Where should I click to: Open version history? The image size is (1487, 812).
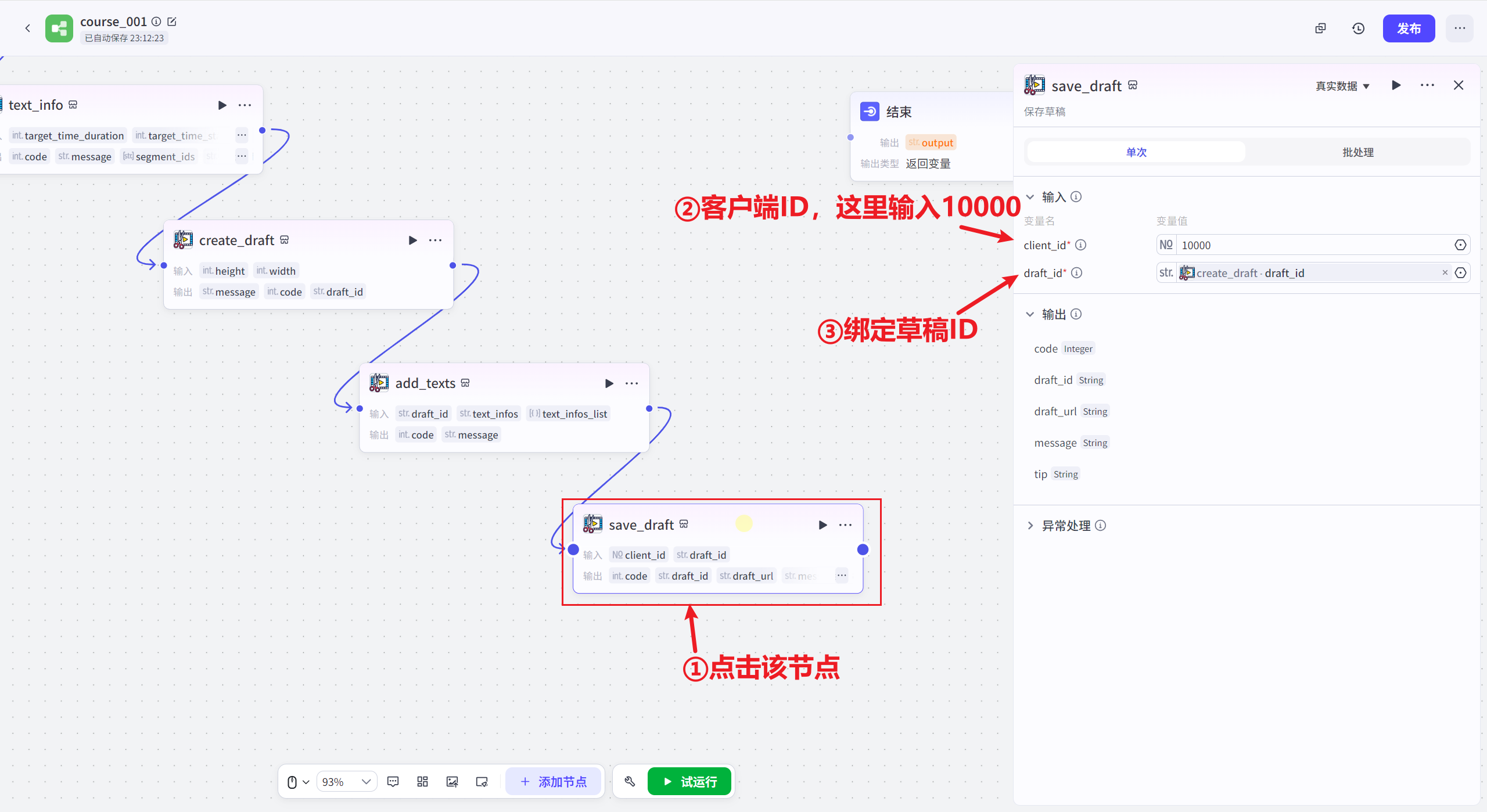pyautogui.click(x=1358, y=28)
